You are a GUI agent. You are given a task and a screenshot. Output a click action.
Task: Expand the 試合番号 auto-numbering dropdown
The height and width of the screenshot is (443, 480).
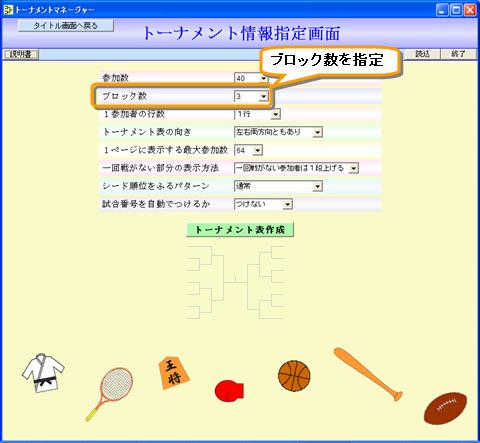pyautogui.click(x=287, y=204)
